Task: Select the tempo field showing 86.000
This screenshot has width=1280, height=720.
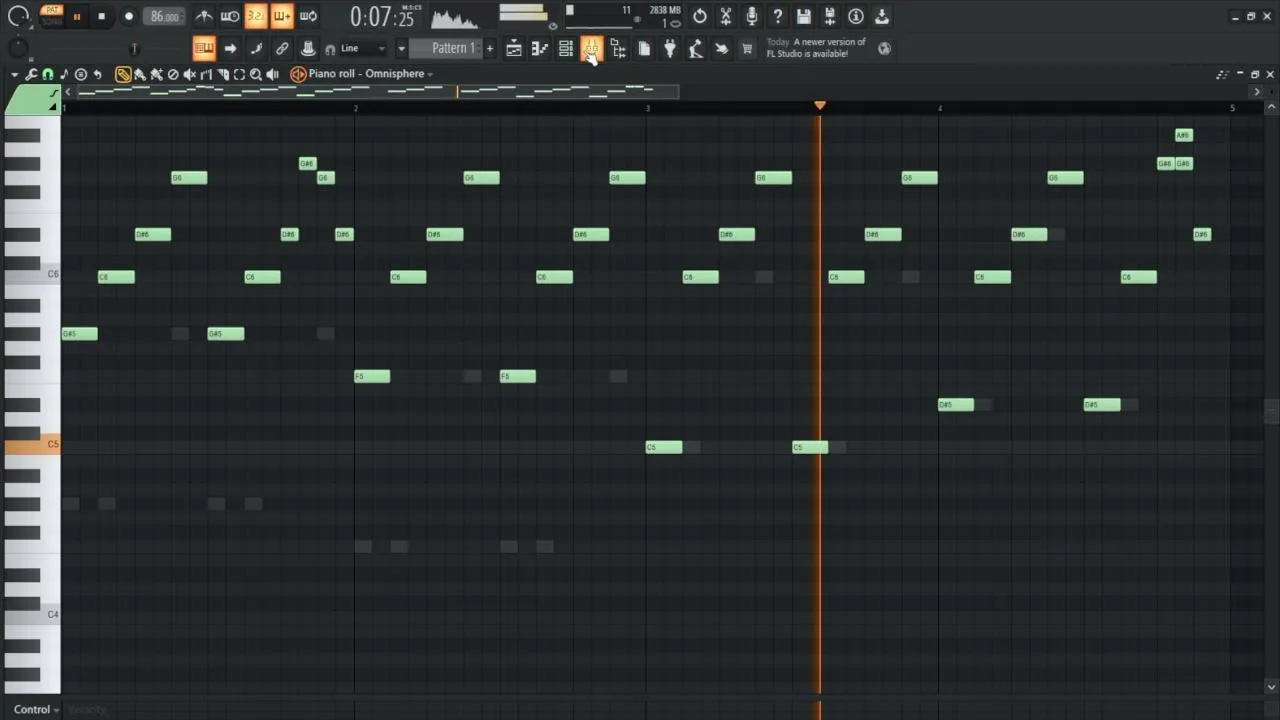Action: (164, 17)
